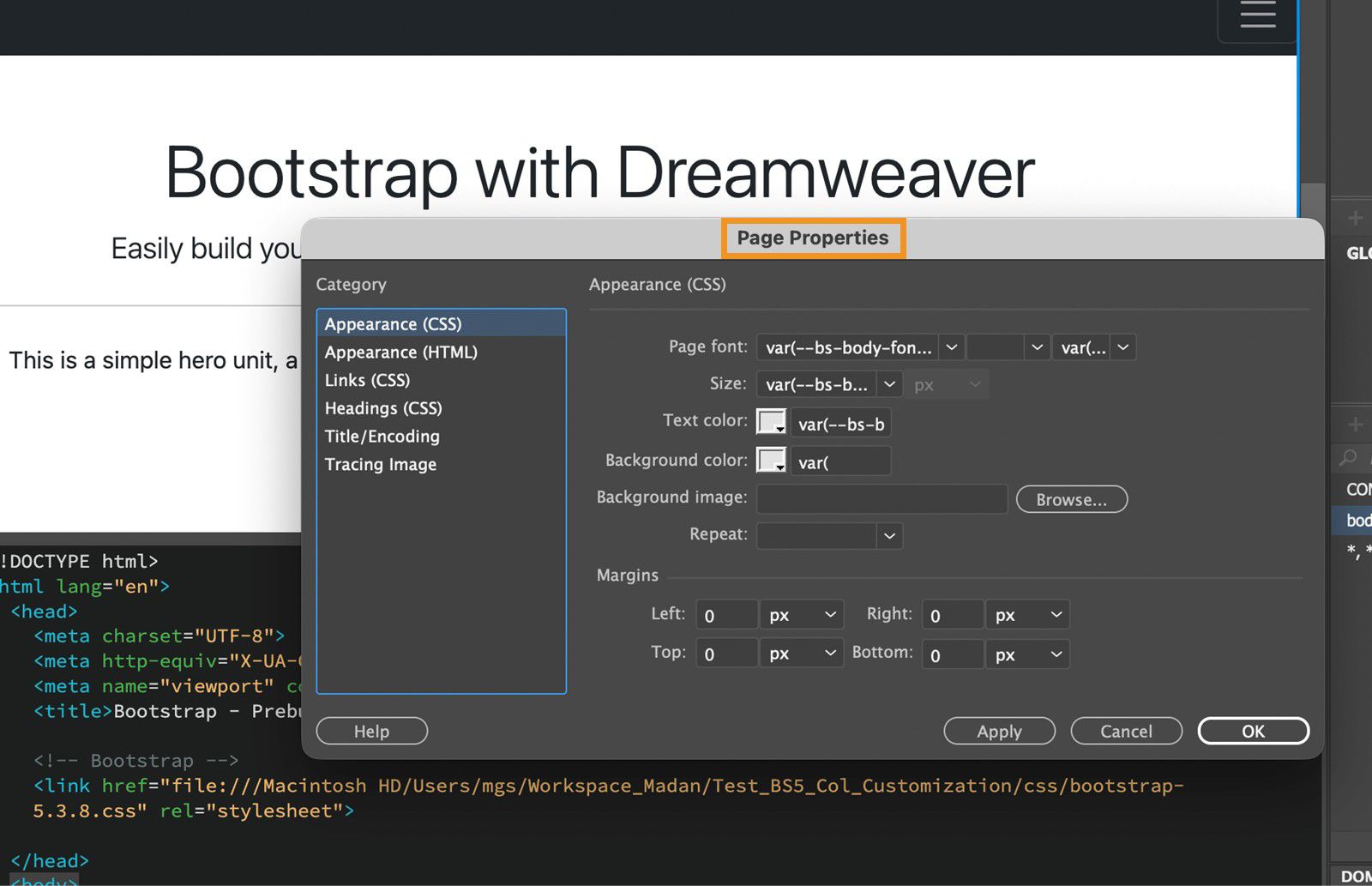The image size is (1372, 886).
Task: Open the Bottom margin unit dropdown
Action: pos(1027,654)
